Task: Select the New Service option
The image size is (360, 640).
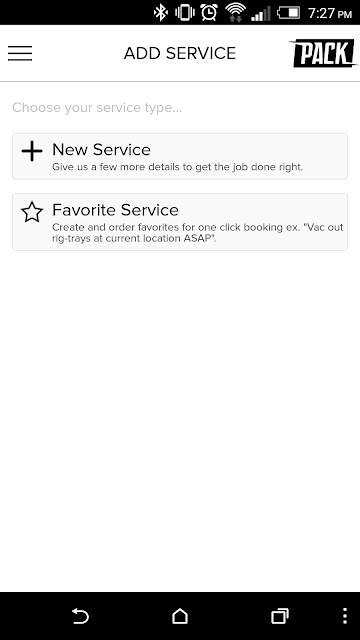Action: (180, 156)
